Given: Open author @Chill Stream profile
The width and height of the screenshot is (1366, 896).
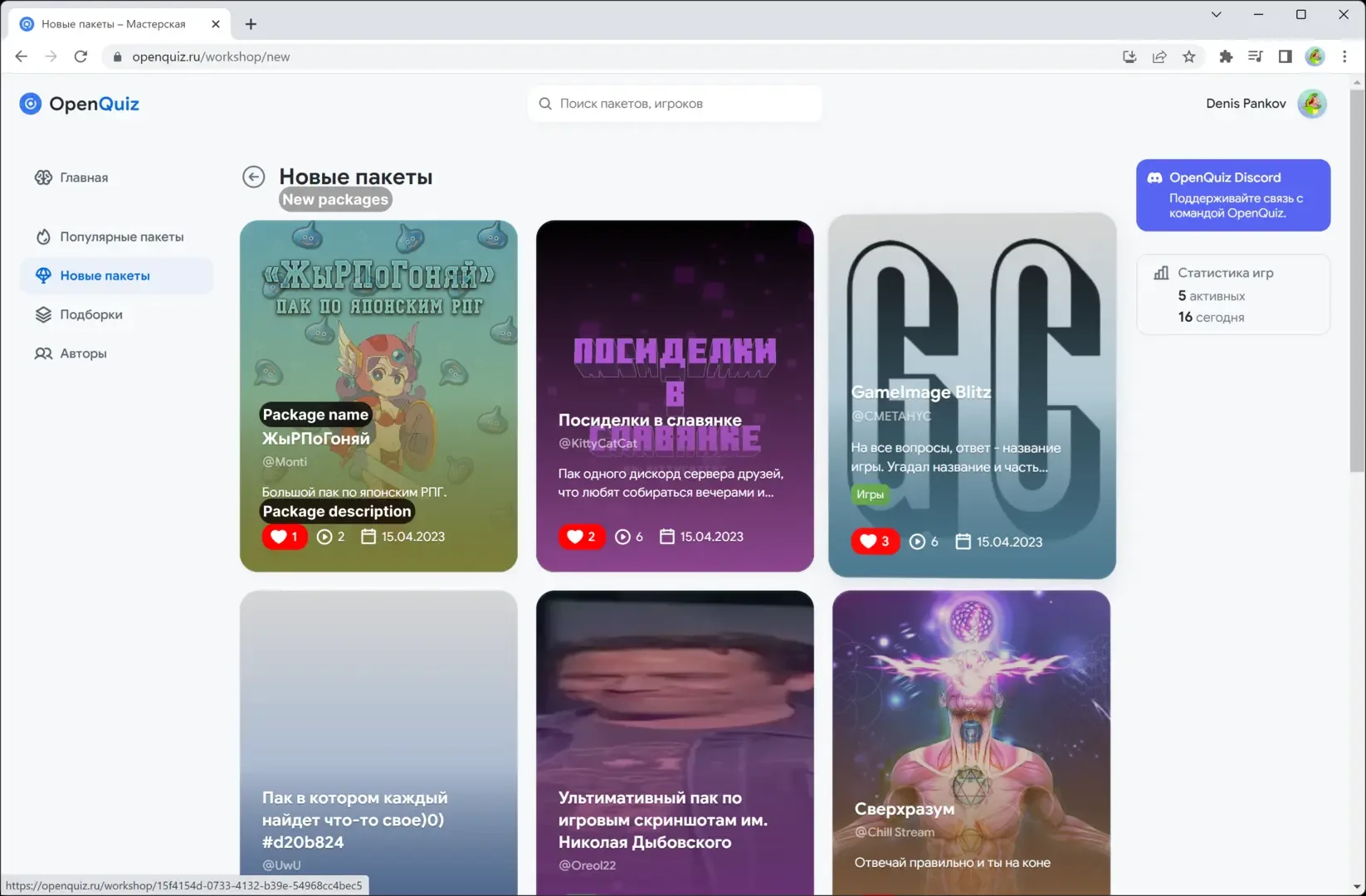Looking at the screenshot, I should point(895,832).
